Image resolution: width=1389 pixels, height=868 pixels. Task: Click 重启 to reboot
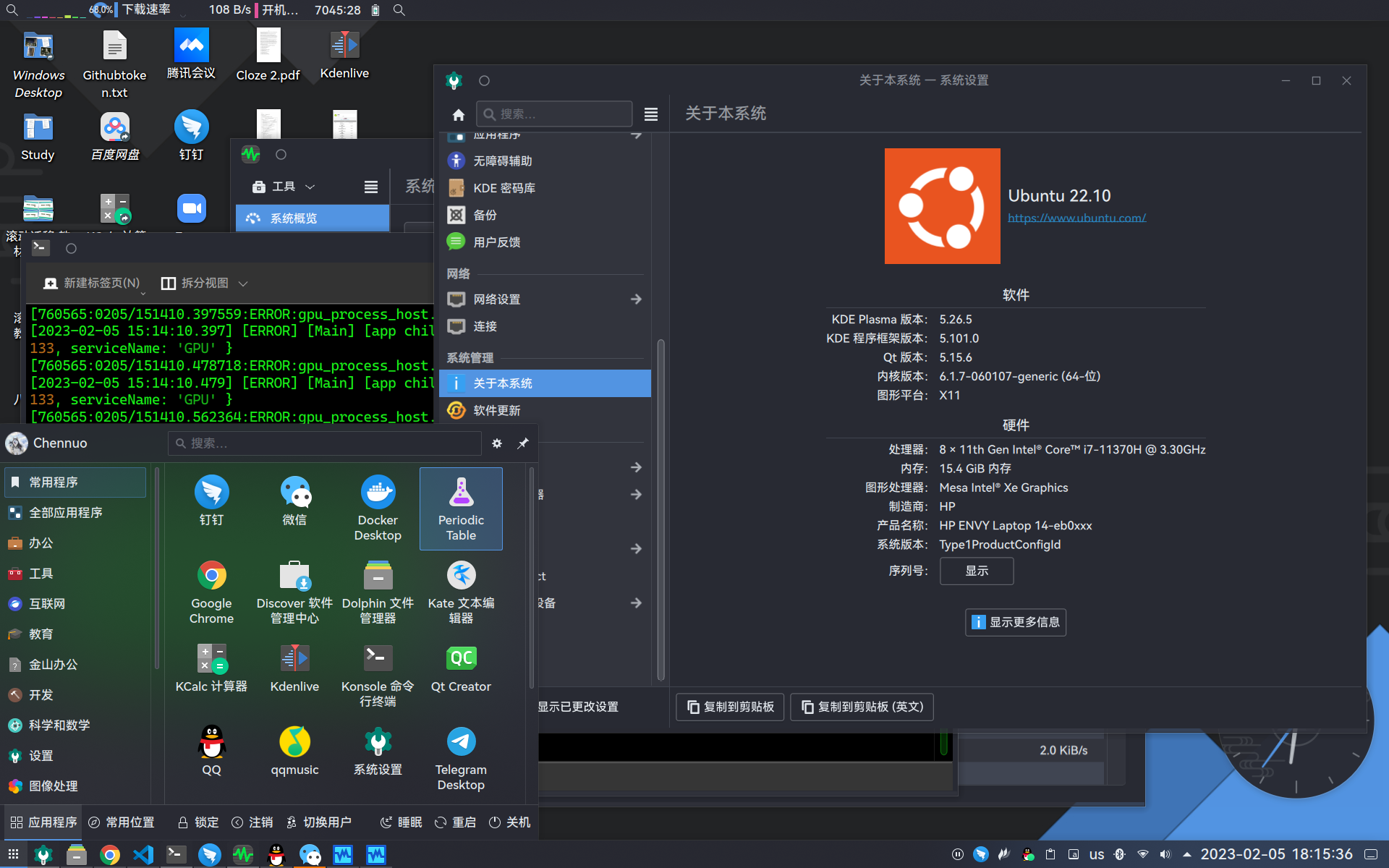point(455,822)
